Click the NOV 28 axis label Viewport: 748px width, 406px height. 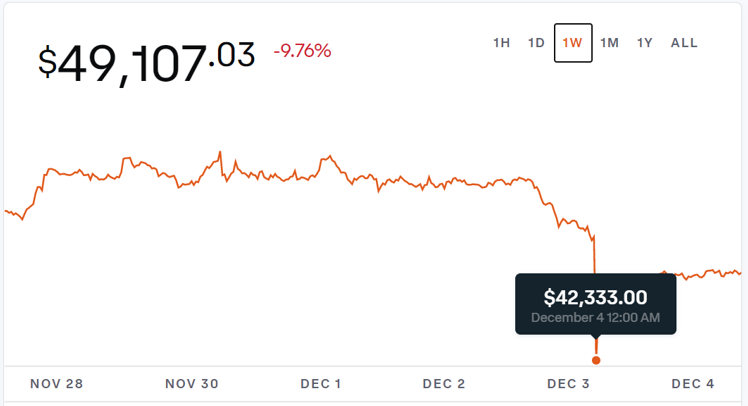tap(55, 384)
